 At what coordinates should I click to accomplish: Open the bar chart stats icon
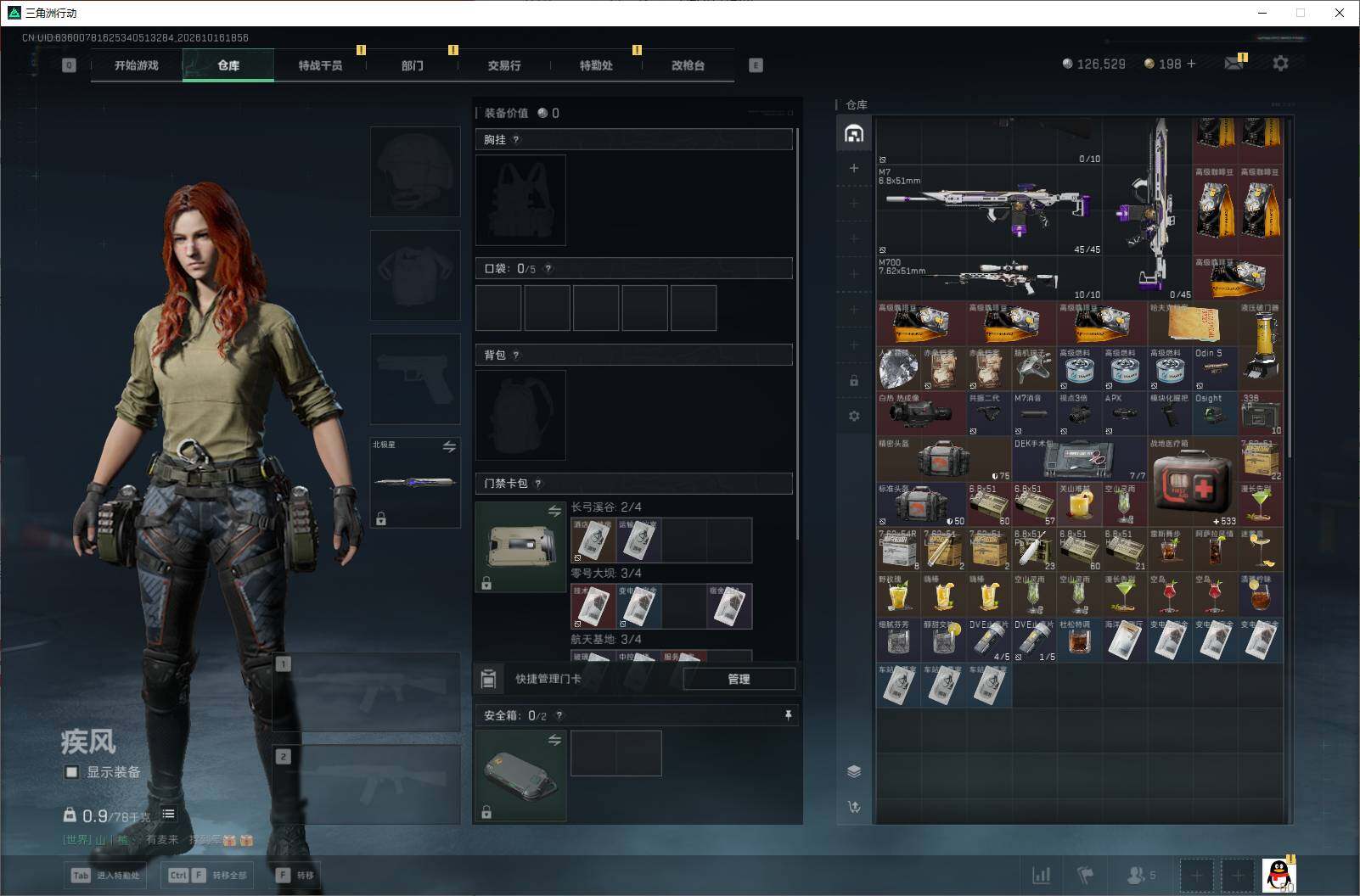pos(1041,875)
